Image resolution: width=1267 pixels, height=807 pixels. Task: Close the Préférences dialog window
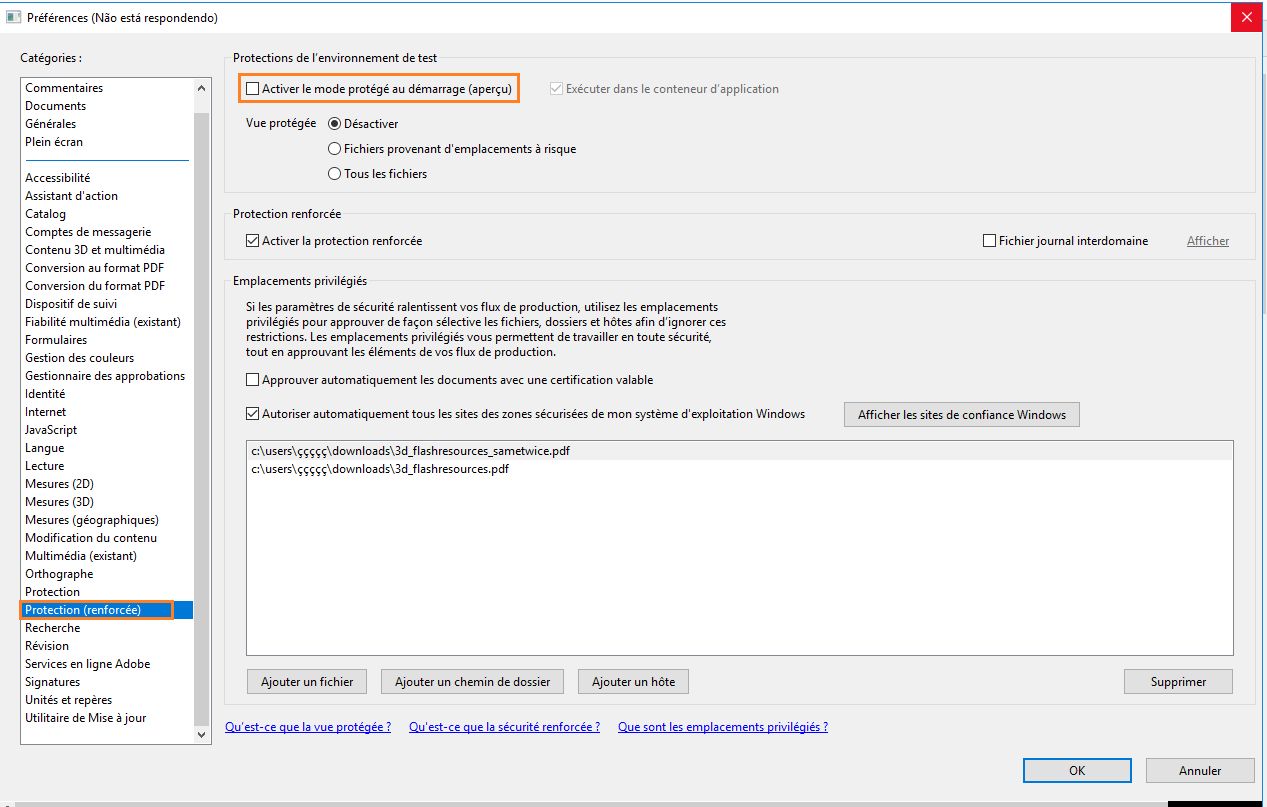(x=1245, y=17)
